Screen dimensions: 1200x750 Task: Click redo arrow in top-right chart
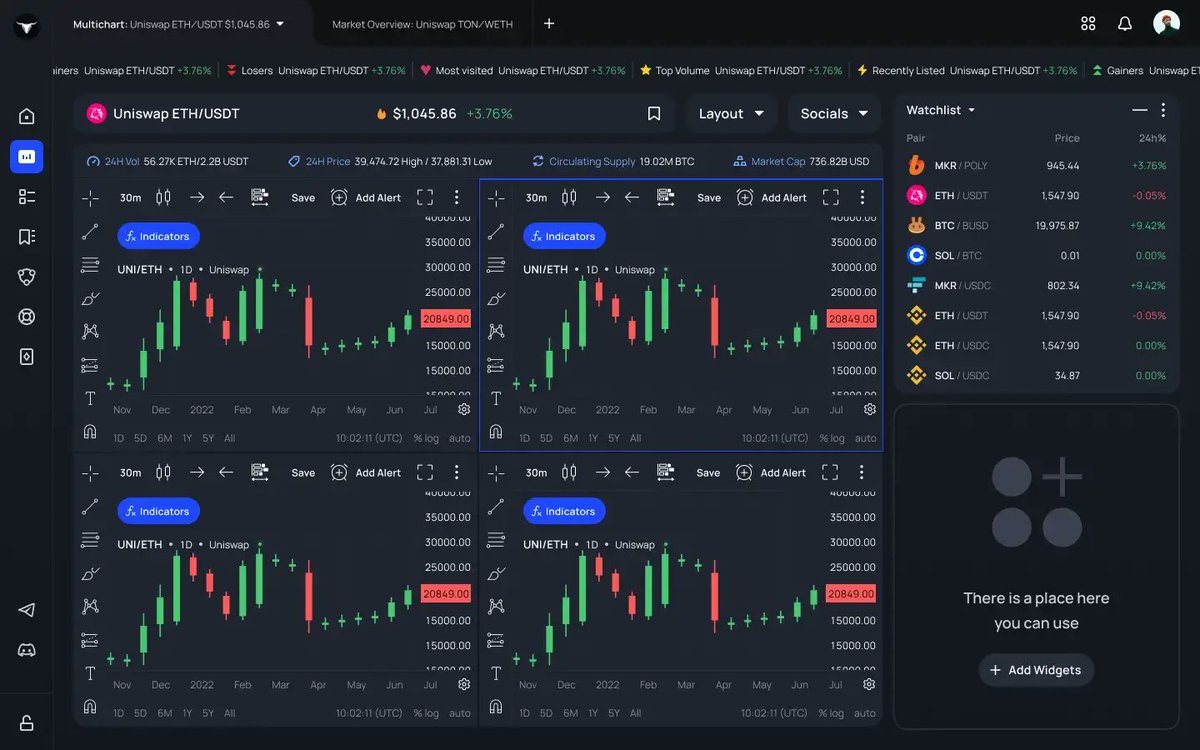[x=602, y=197]
